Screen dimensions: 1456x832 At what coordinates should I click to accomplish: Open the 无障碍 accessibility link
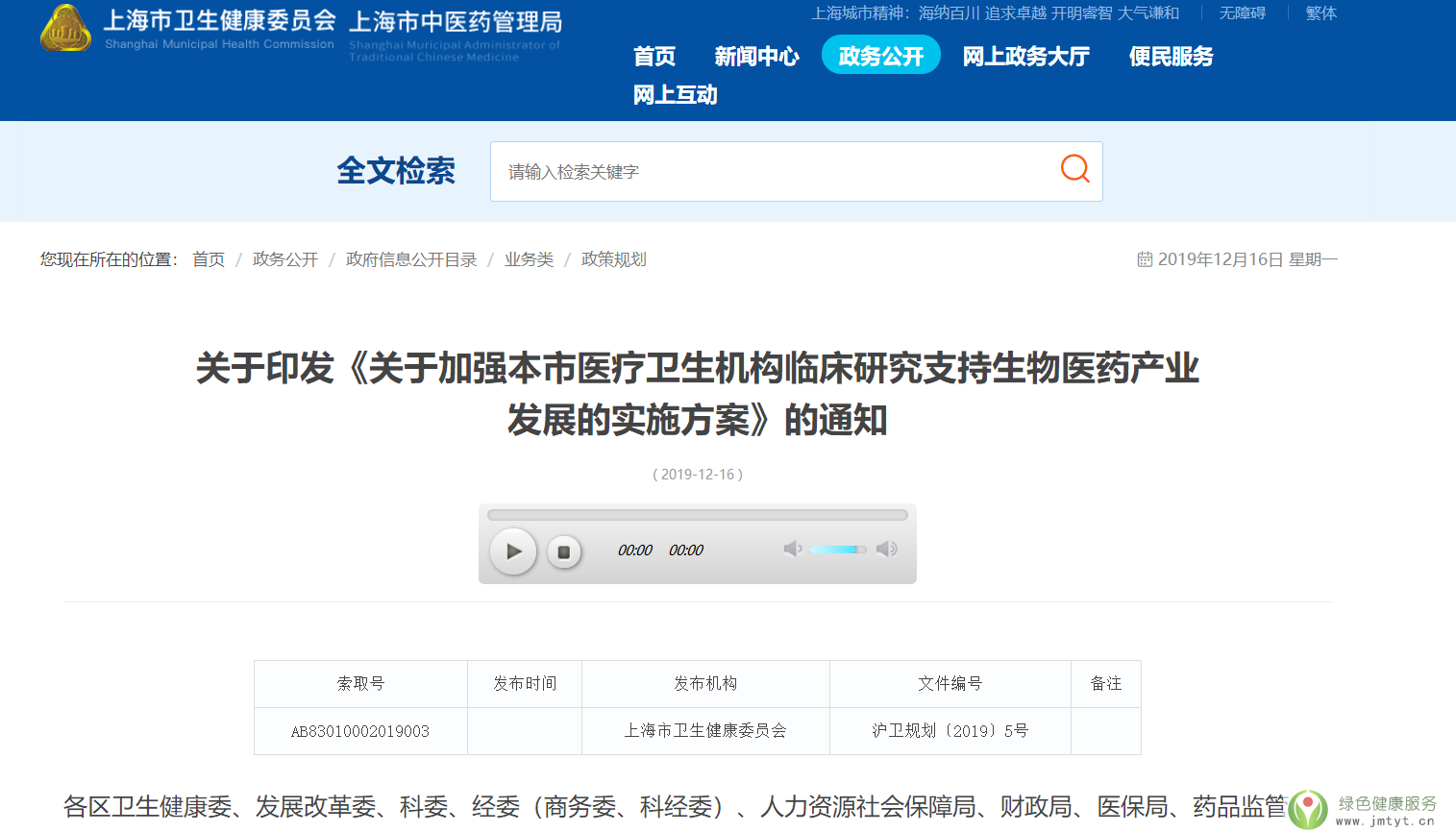pyautogui.click(x=1242, y=13)
